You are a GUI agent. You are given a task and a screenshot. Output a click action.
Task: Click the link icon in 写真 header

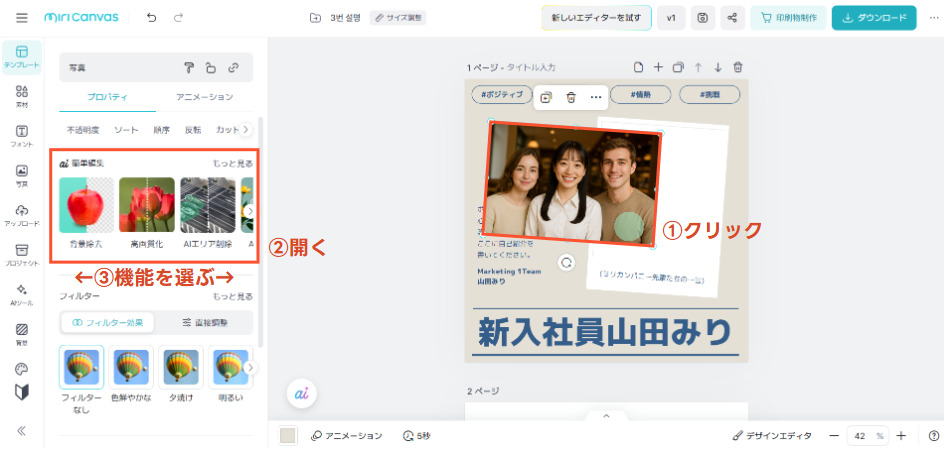click(x=233, y=68)
